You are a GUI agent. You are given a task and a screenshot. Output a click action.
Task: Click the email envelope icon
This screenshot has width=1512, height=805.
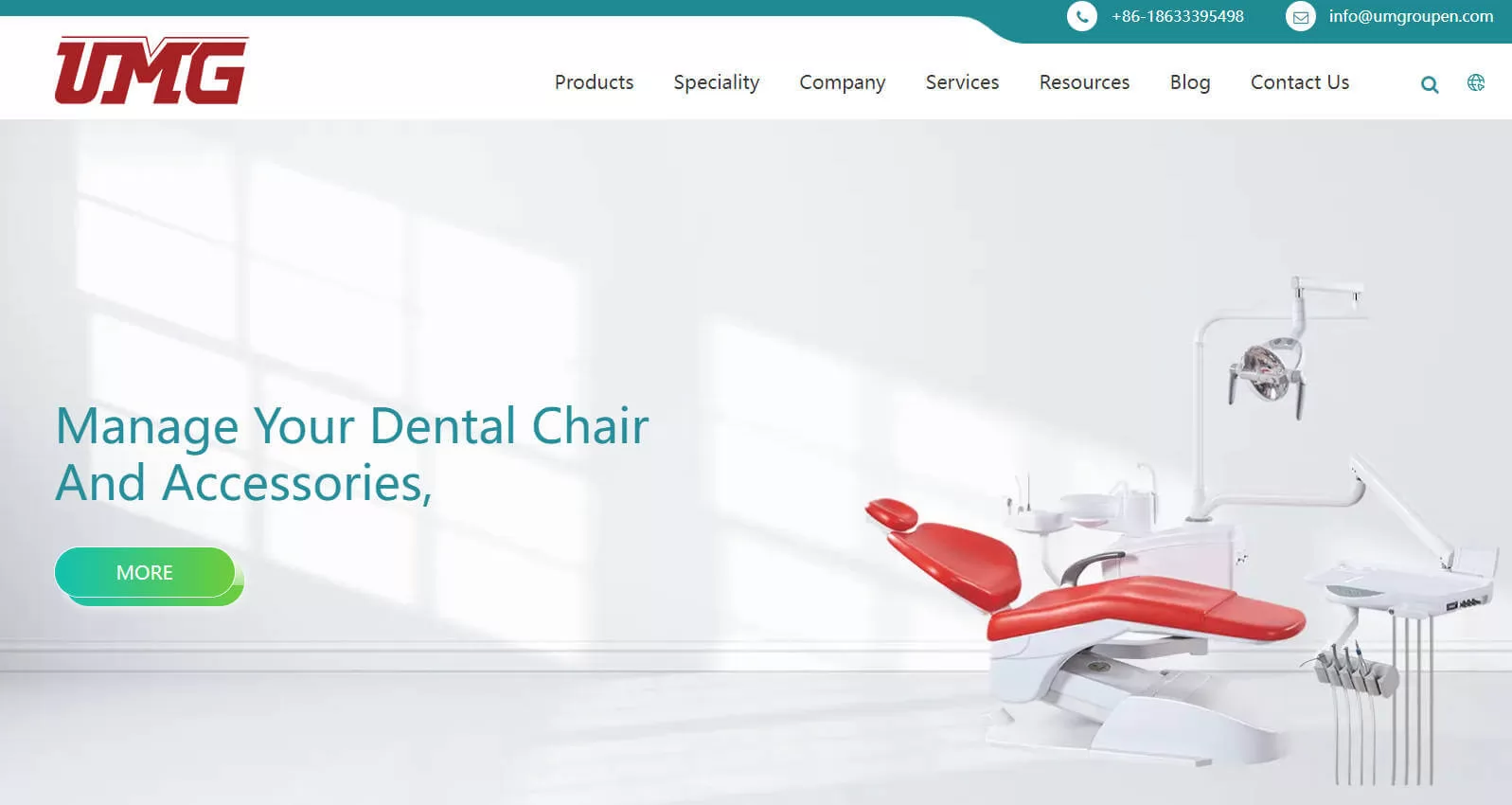pyautogui.click(x=1301, y=16)
